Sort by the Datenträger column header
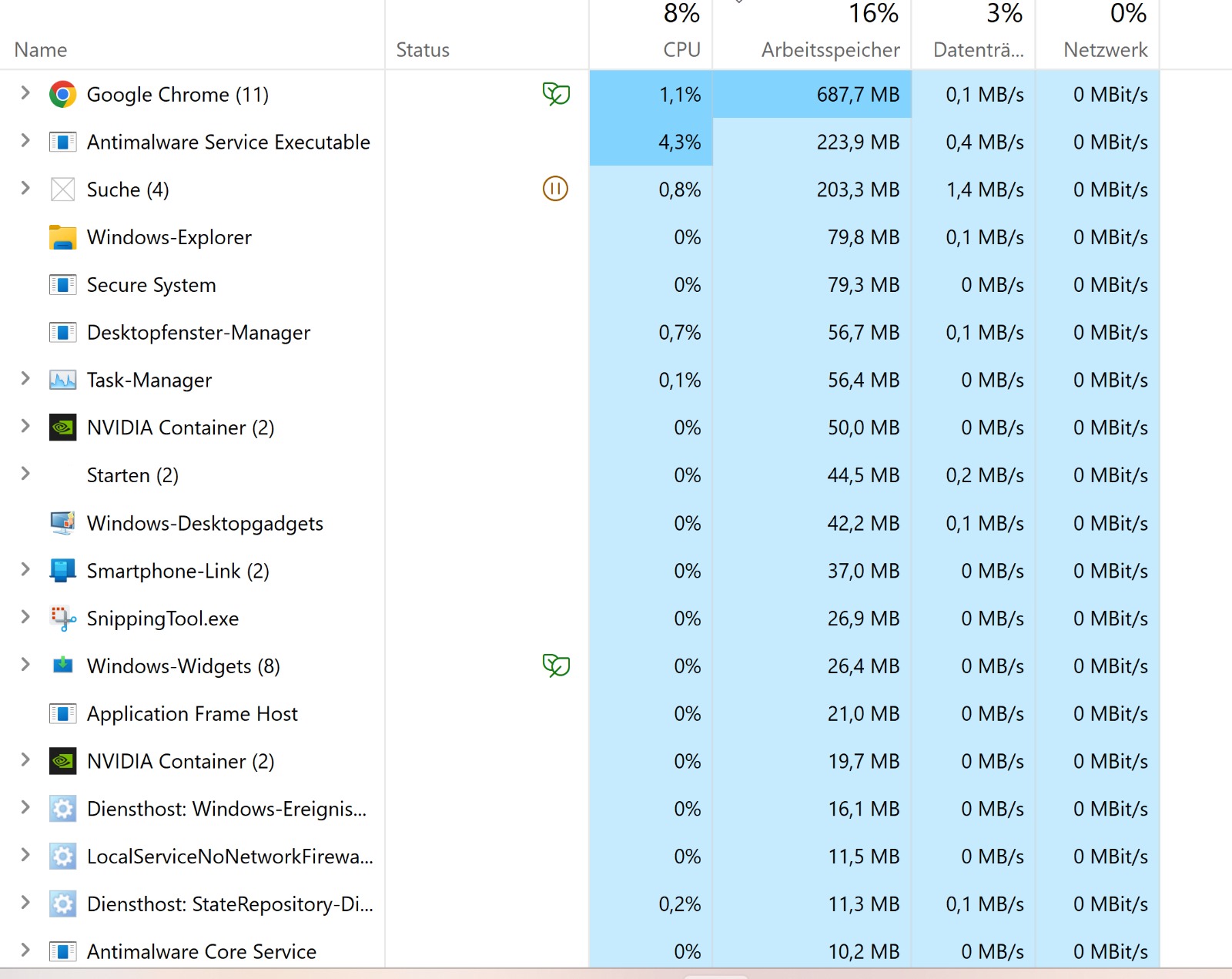The height and width of the screenshot is (979, 1232). 974,35
